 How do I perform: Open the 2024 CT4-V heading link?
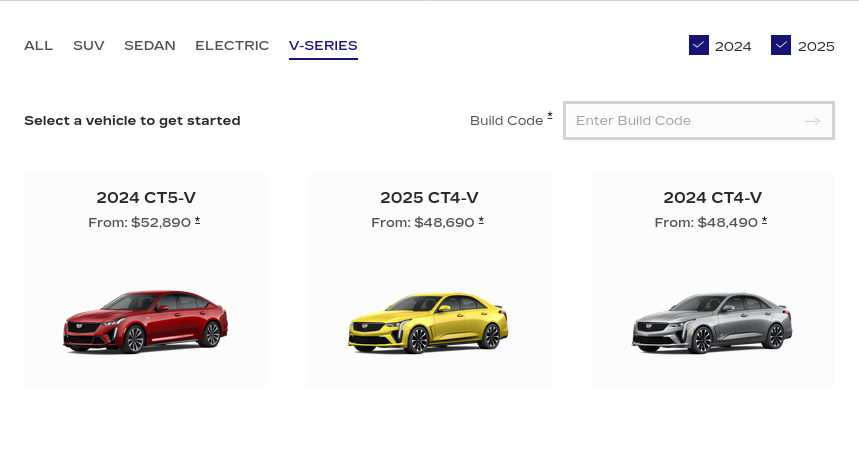point(712,197)
